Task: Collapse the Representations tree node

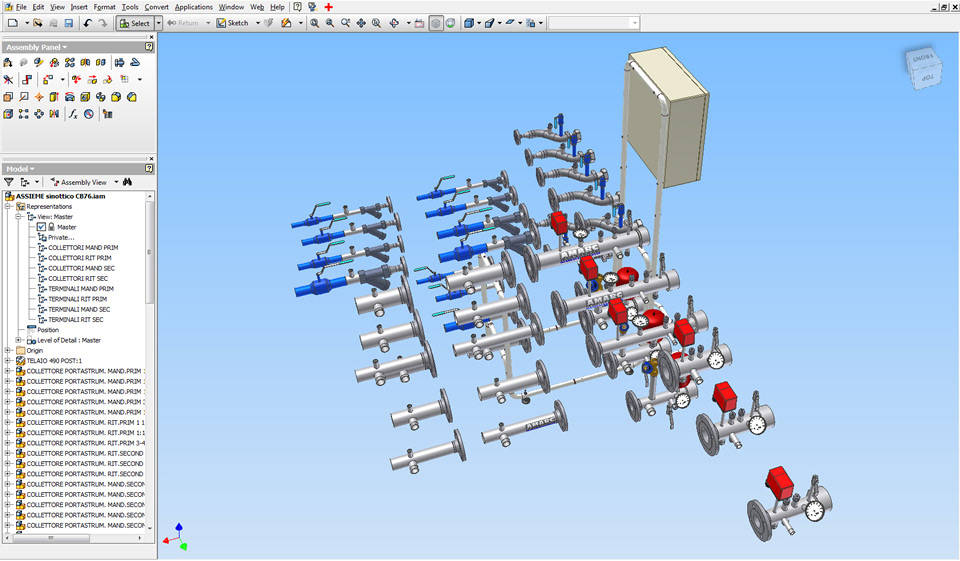Action: (x=8, y=206)
